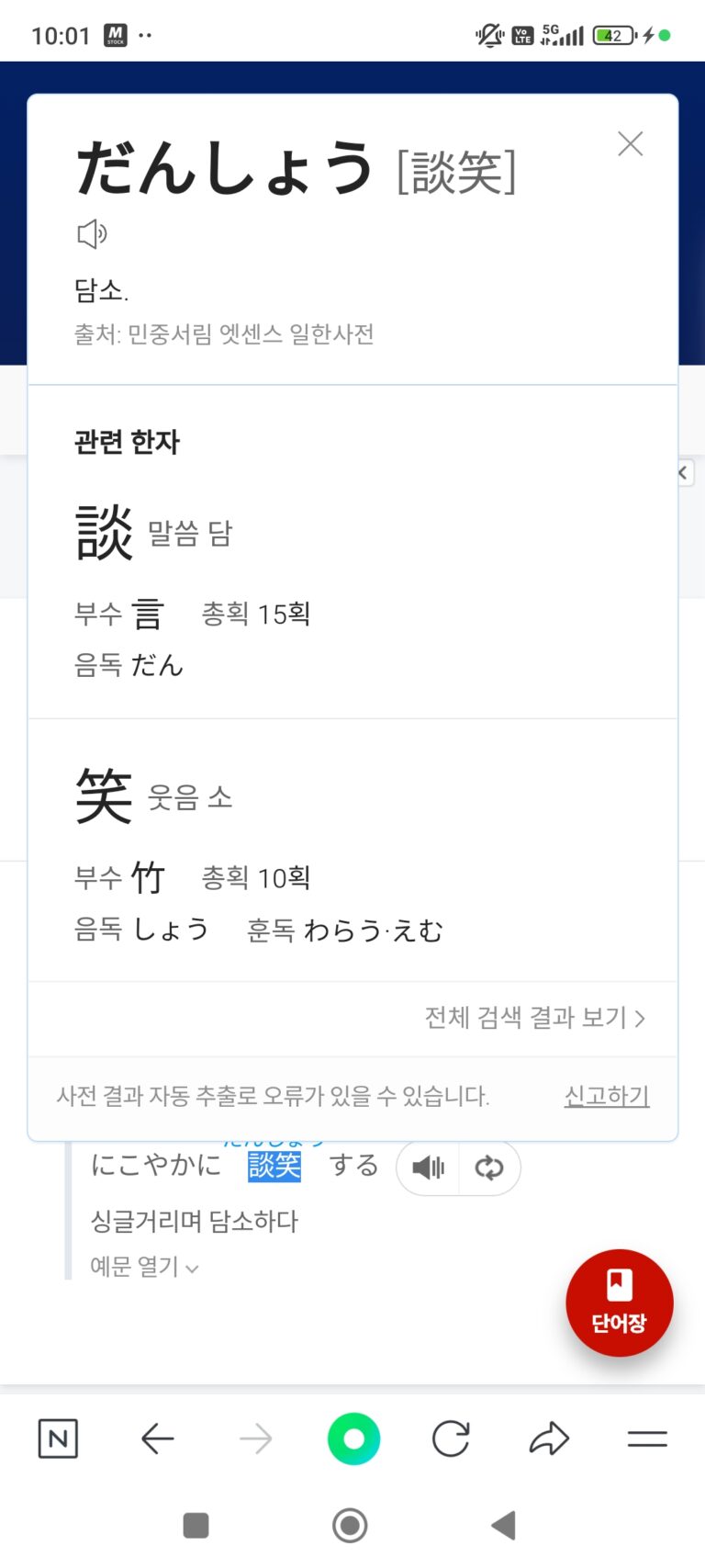Go forward to the next page

click(255, 1438)
